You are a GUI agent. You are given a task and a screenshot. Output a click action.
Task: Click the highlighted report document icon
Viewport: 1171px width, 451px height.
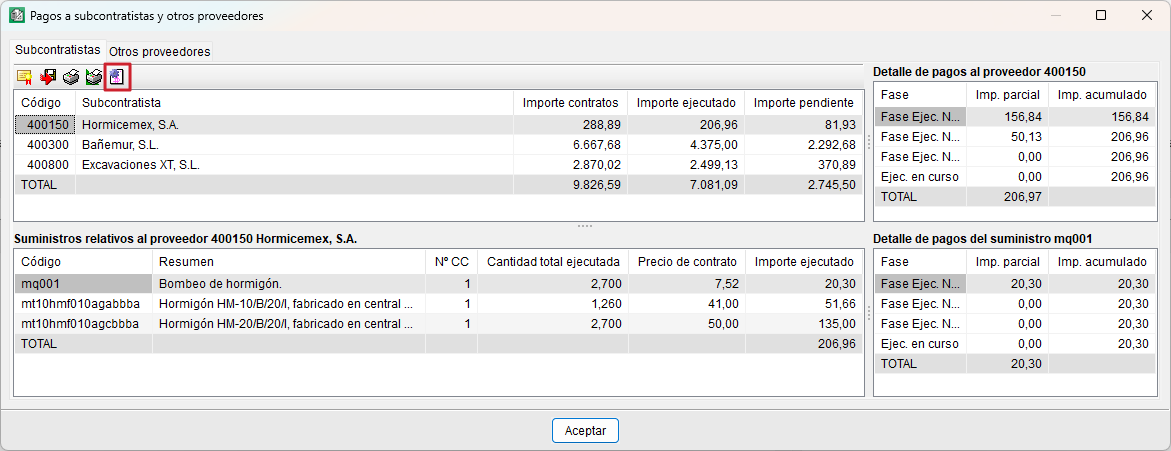pos(117,77)
